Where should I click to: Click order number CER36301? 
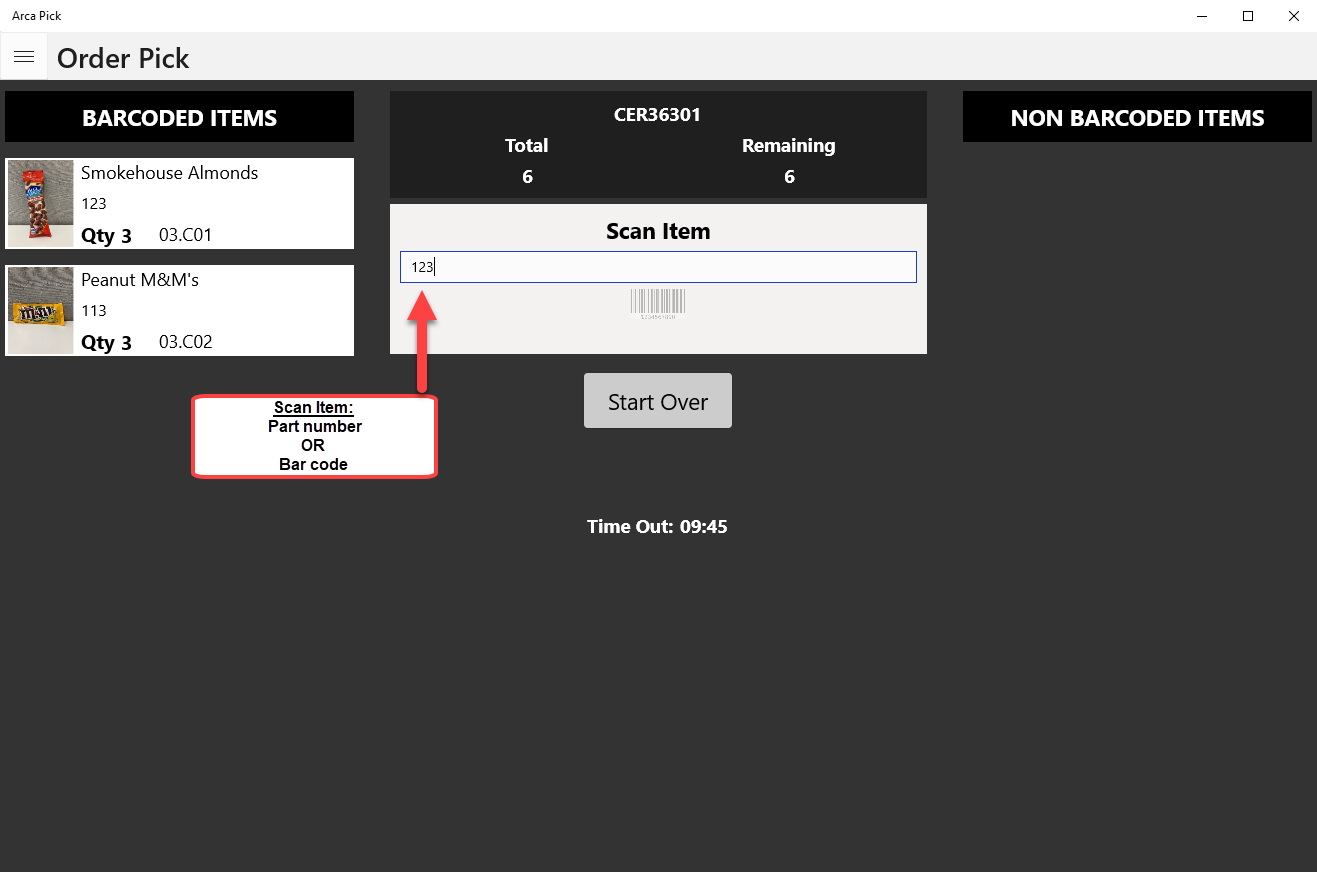point(658,115)
